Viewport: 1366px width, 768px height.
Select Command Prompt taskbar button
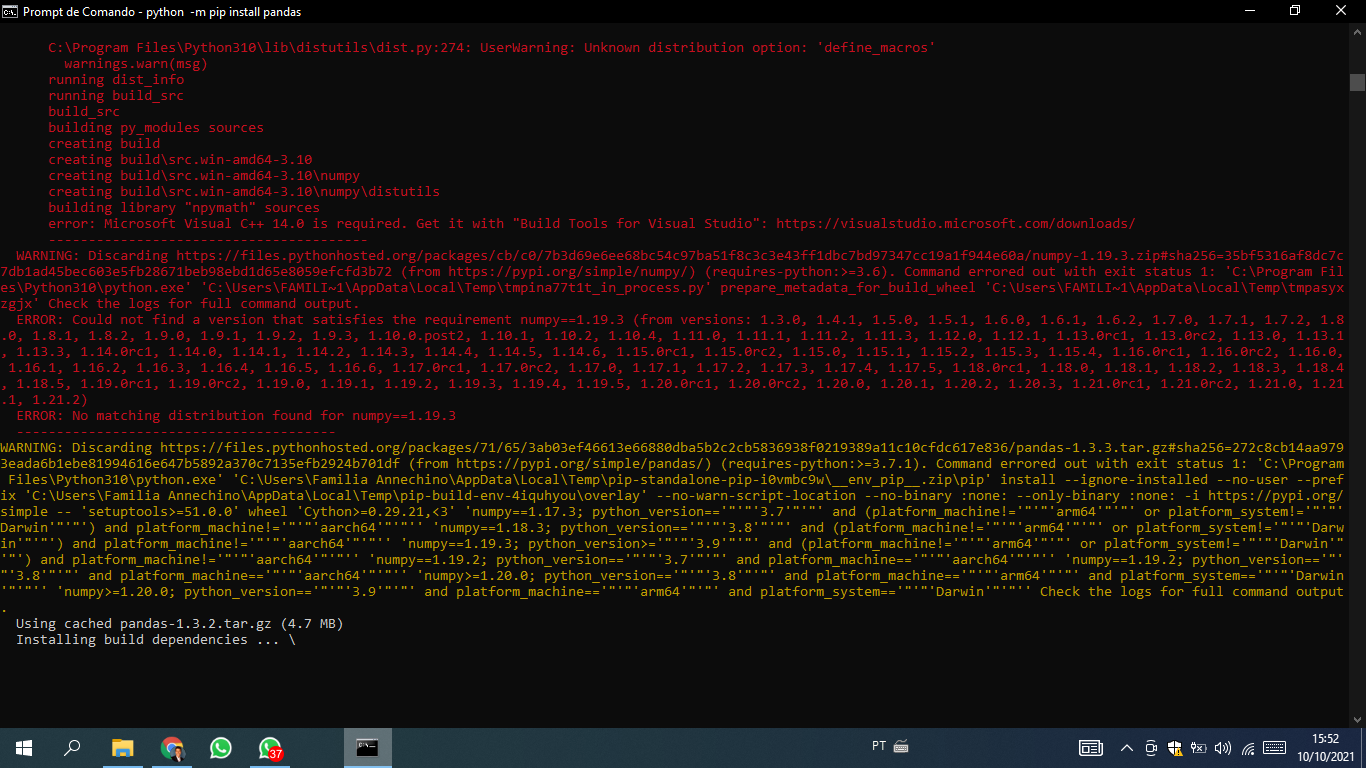pyautogui.click(x=368, y=747)
